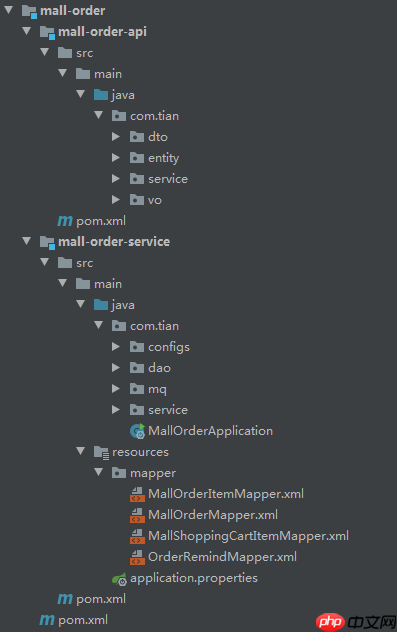The width and height of the screenshot is (397, 632).
Task: Select the blue java source folder icon under mall-order-service
Action: click(x=101, y=305)
